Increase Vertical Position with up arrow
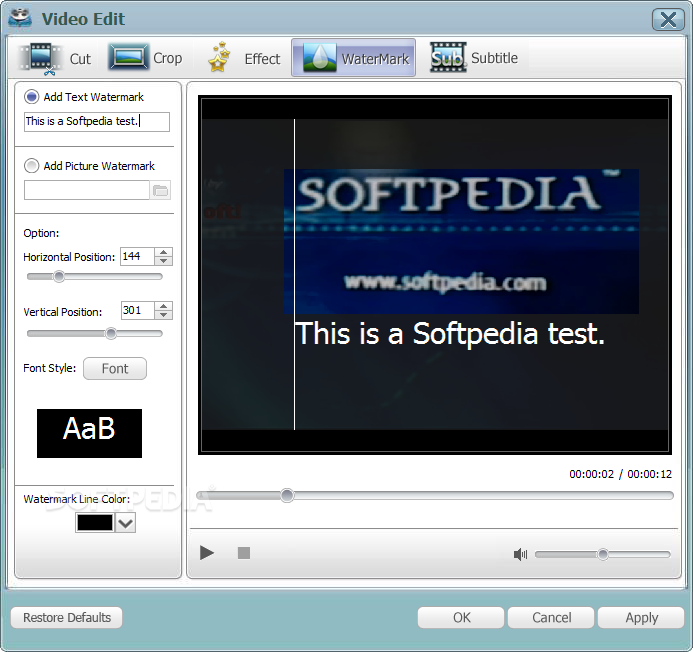The height and width of the screenshot is (652, 693). pos(164,306)
